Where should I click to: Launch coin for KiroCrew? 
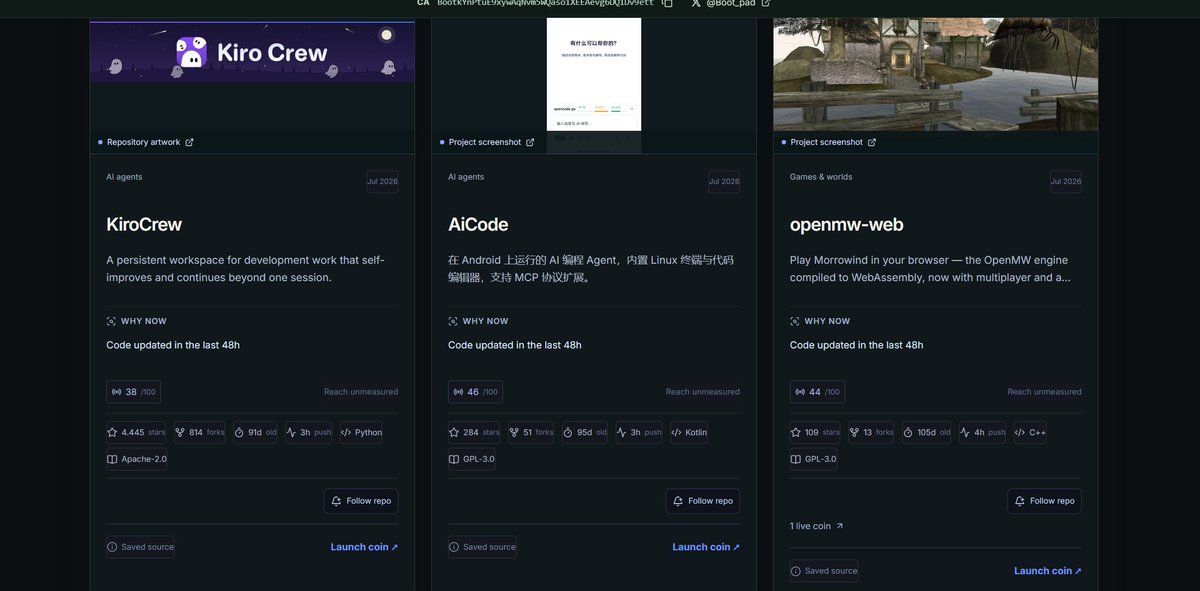click(x=364, y=547)
